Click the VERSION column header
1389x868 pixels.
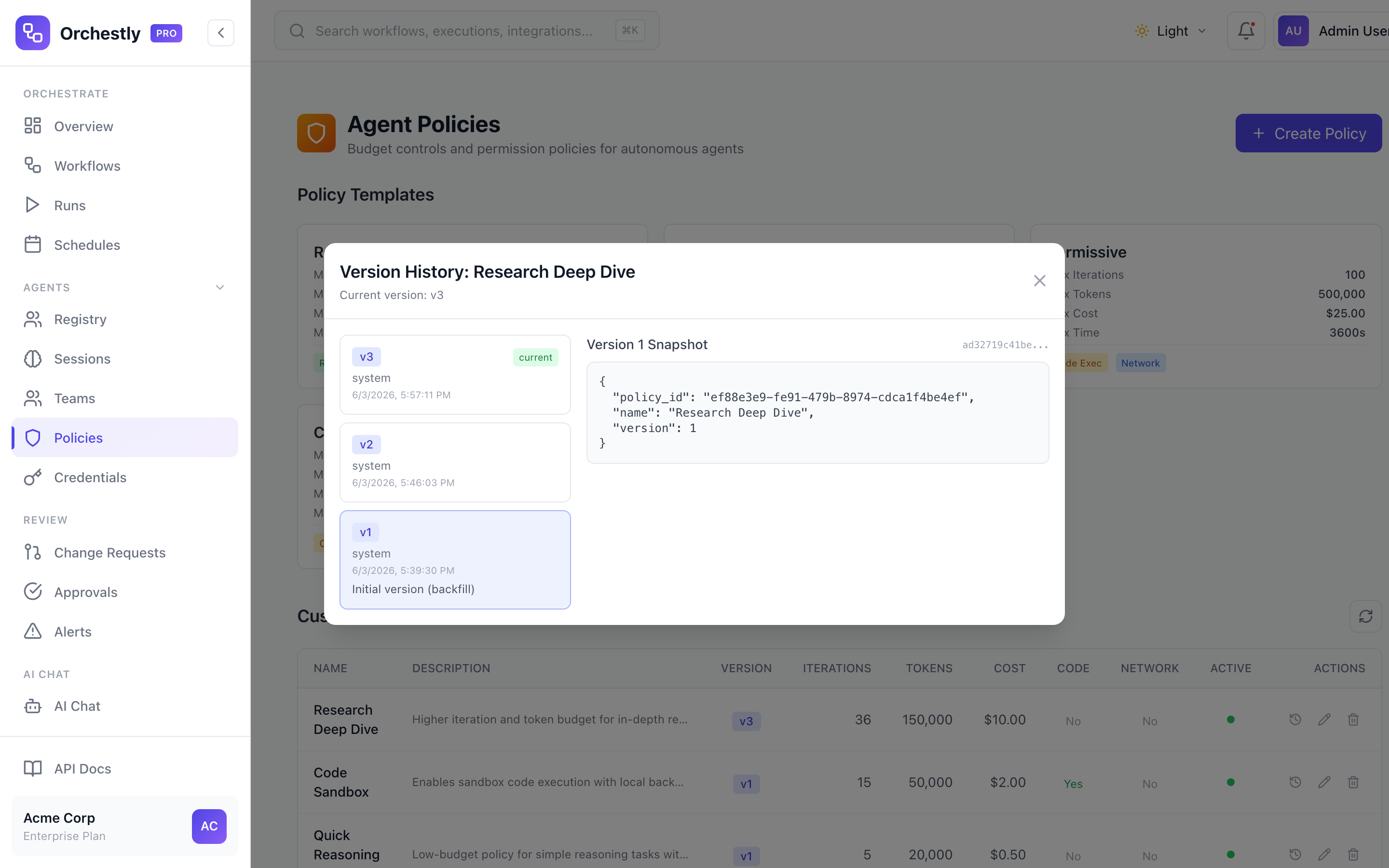click(x=746, y=668)
